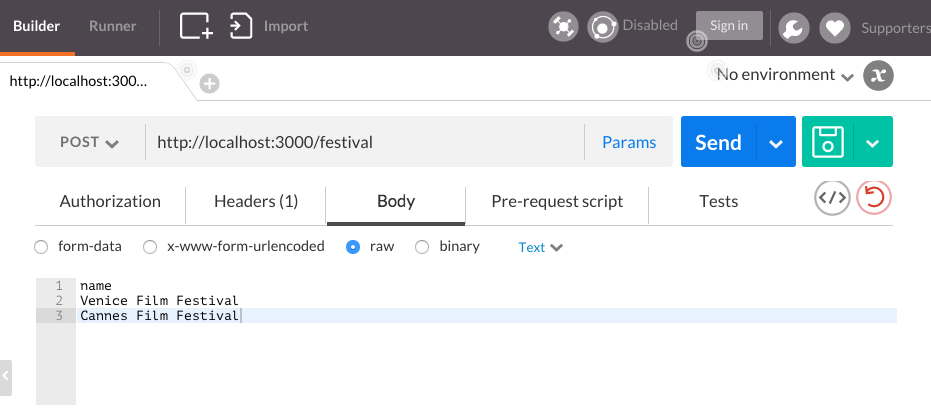Choose the binary body option
This screenshot has height=410, width=931.
[422, 247]
